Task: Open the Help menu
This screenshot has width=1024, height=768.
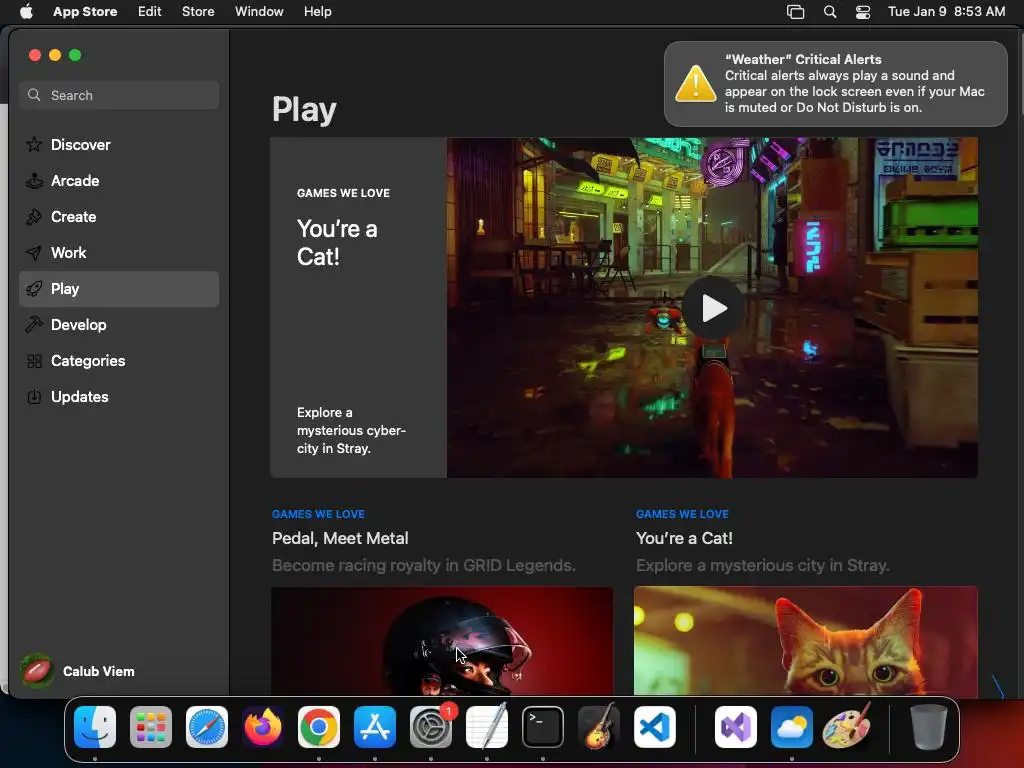Action: coord(317,11)
